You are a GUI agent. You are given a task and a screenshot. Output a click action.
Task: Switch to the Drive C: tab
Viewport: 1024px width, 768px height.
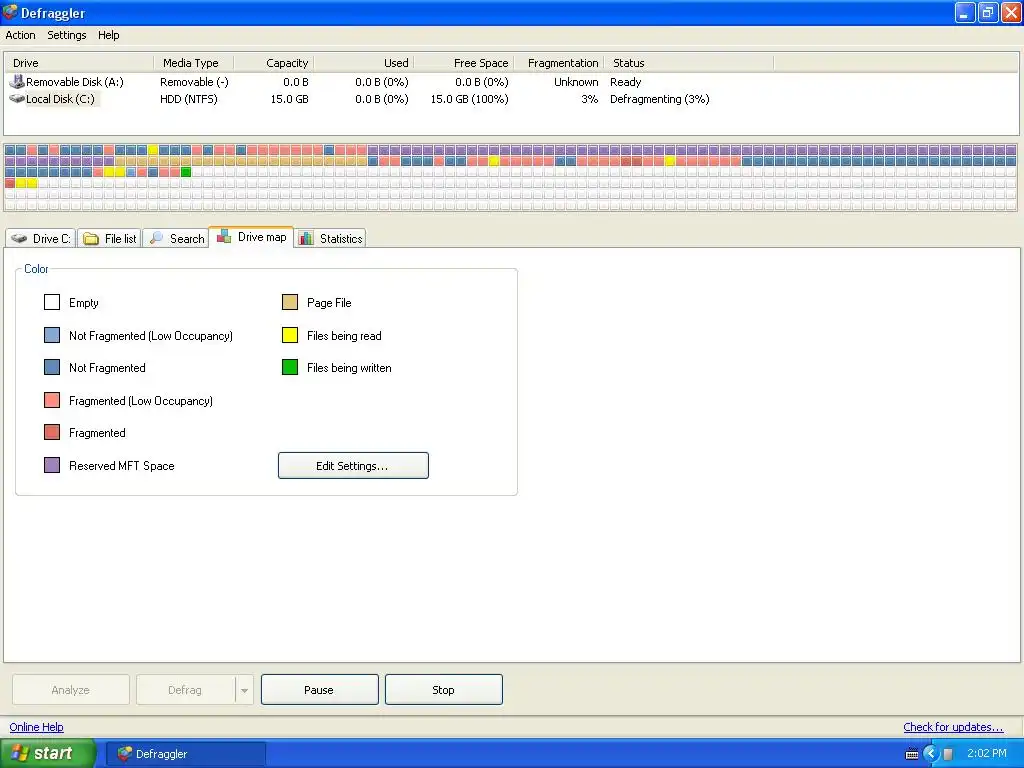tap(41, 238)
